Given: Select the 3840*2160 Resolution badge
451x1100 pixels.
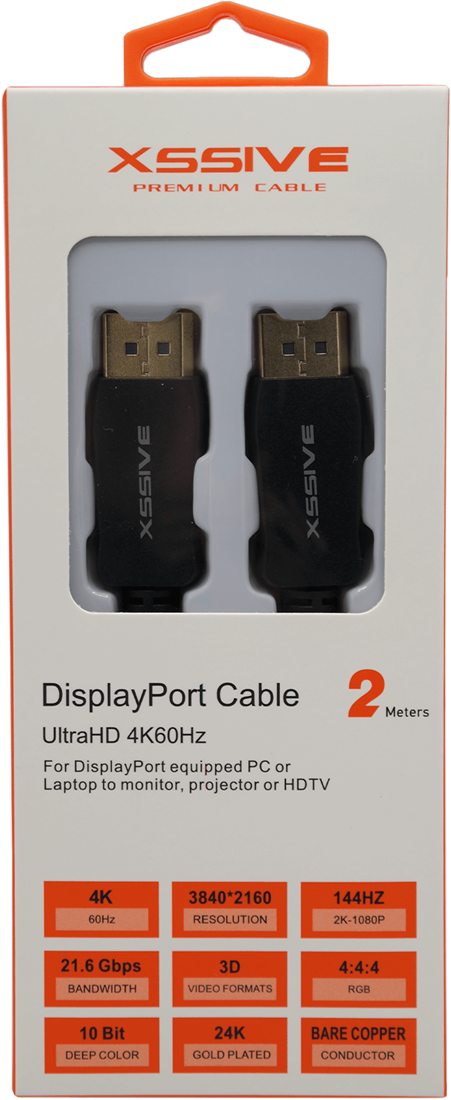Looking at the screenshot, I should coord(229,909).
